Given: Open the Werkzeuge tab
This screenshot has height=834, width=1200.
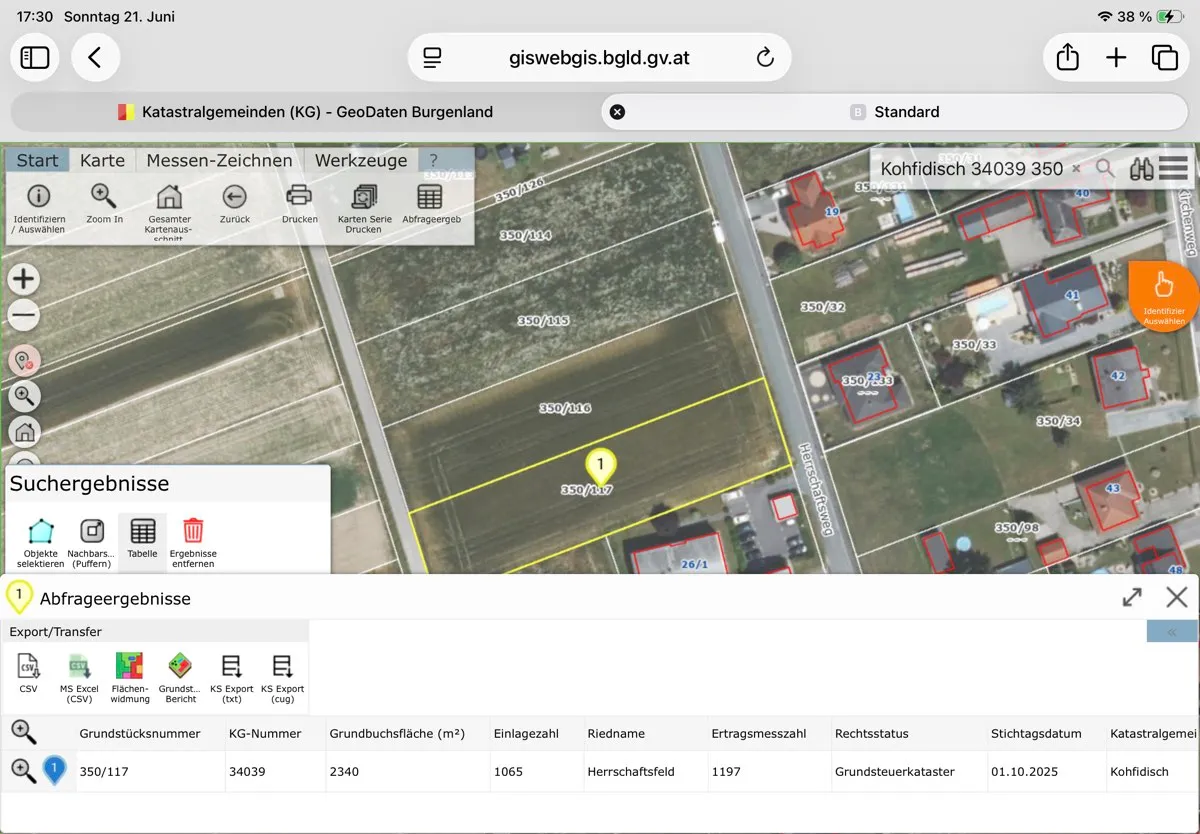Looking at the screenshot, I should [361, 160].
